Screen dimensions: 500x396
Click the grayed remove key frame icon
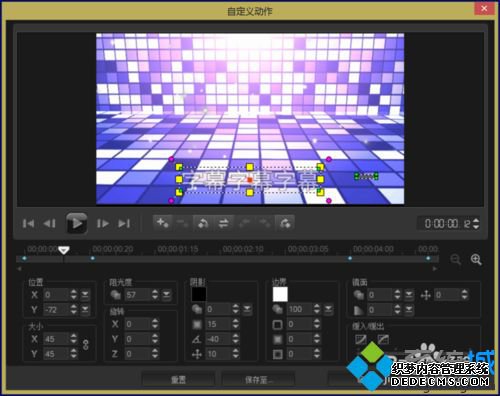183,223
